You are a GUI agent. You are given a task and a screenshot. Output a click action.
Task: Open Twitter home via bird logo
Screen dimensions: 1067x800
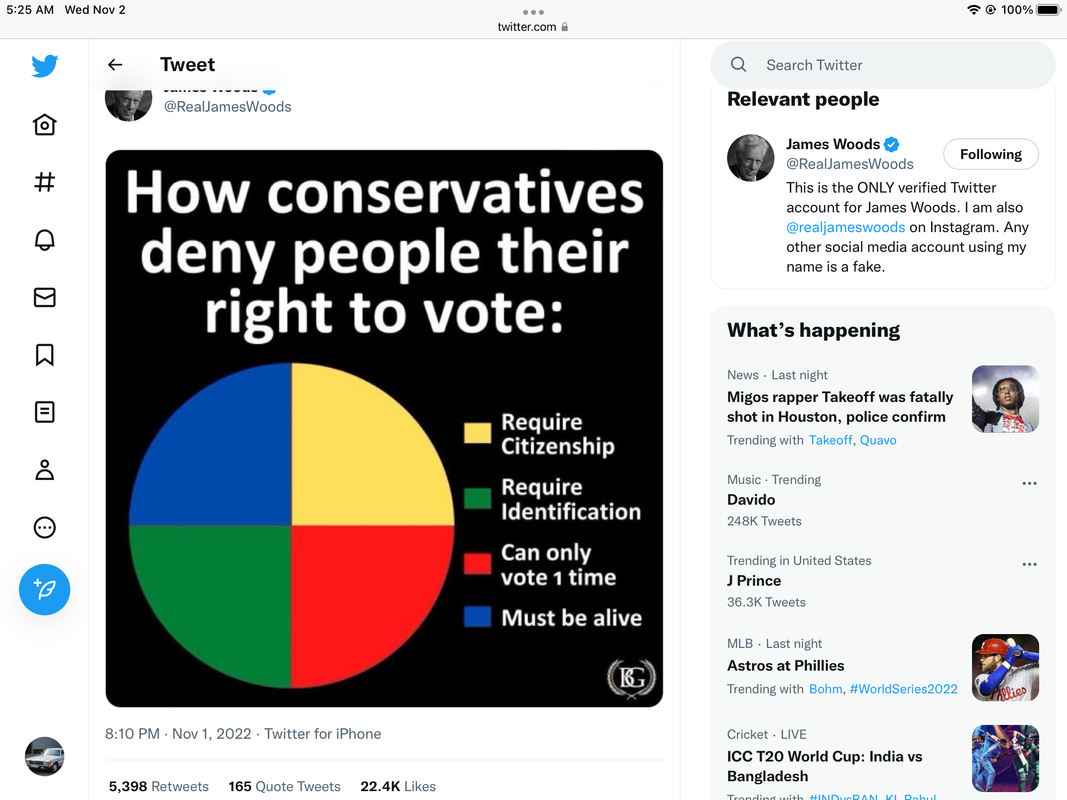tap(45, 66)
